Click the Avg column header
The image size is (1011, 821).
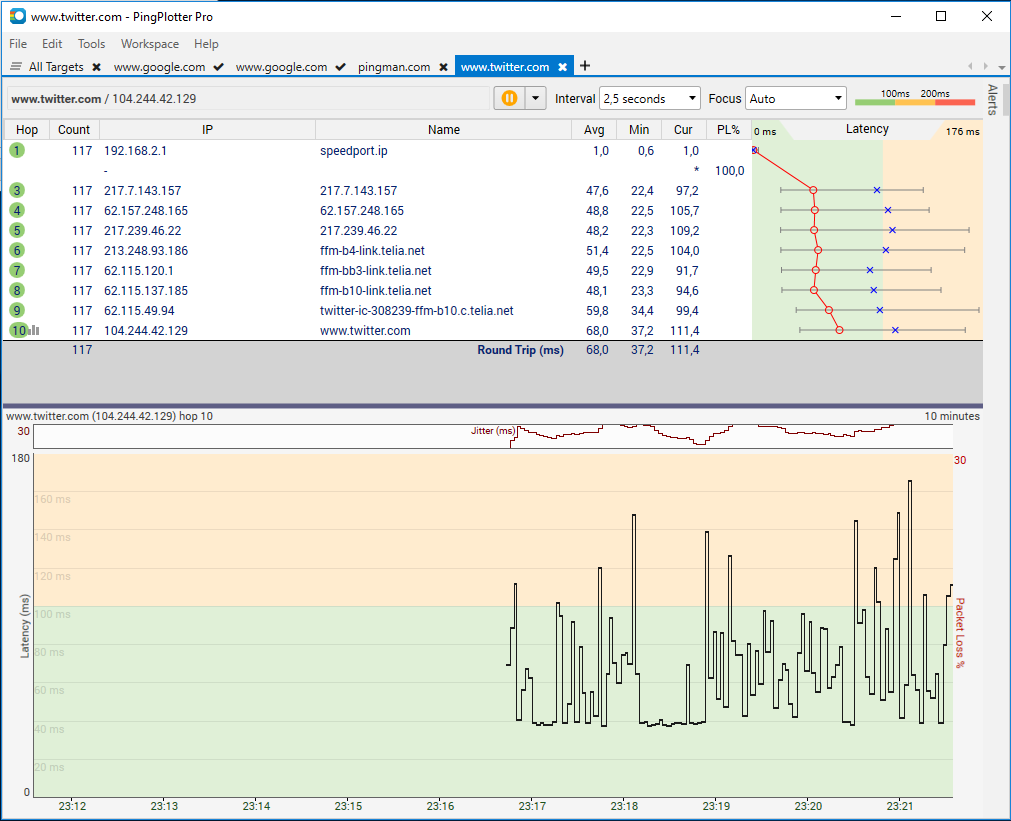[594, 130]
